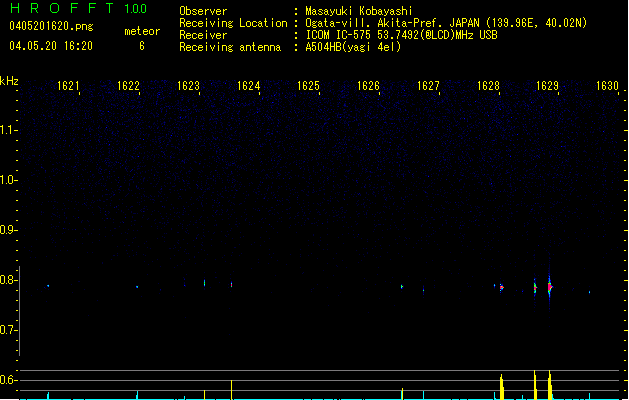Click the 1626 time axis label

(368, 86)
